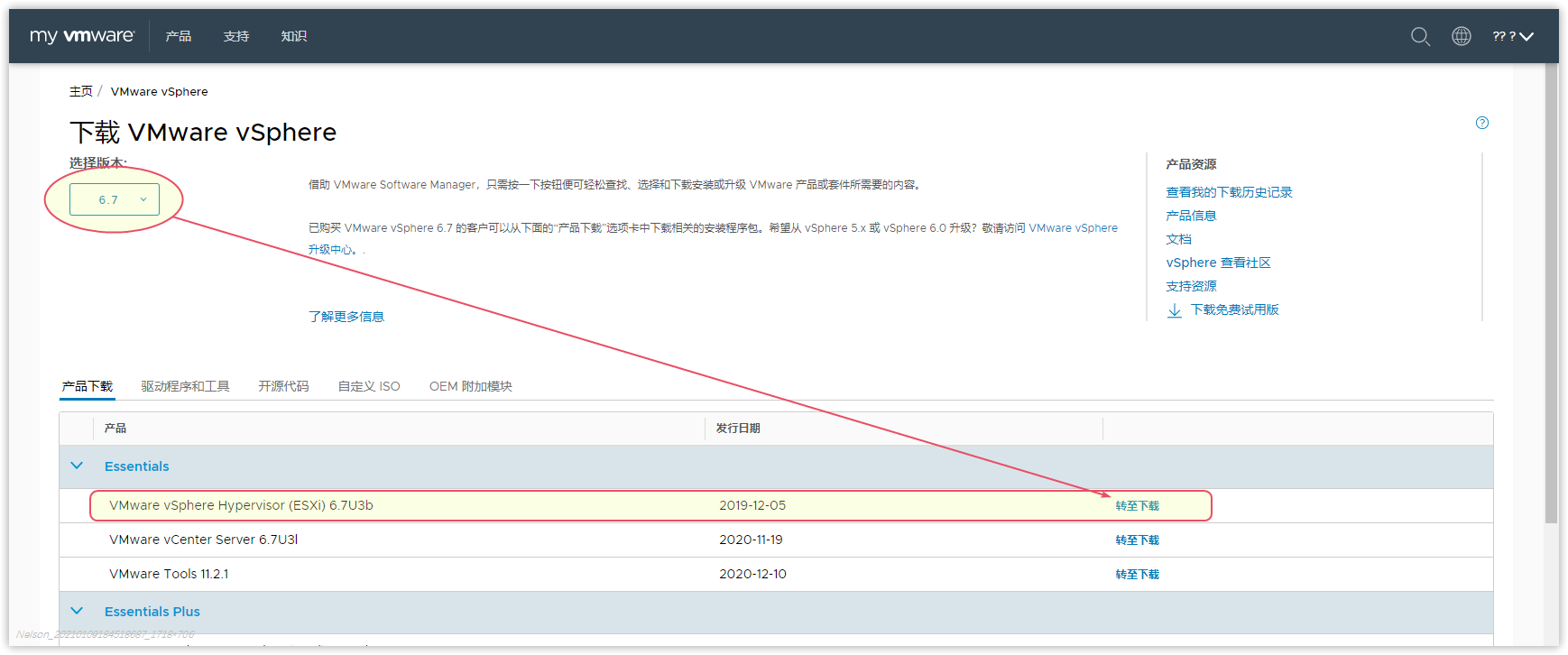Switch to the OEM 附加模块 tab
Screen dimensions: 1568x655
pyautogui.click(x=471, y=386)
